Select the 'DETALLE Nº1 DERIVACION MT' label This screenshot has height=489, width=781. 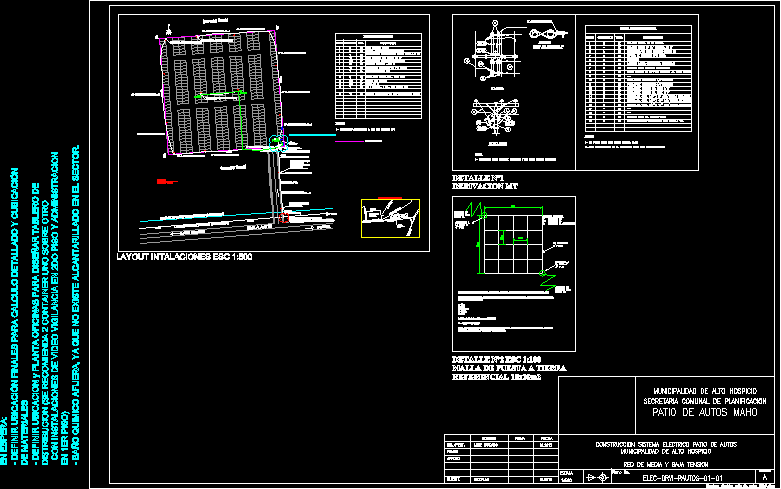(486, 182)
